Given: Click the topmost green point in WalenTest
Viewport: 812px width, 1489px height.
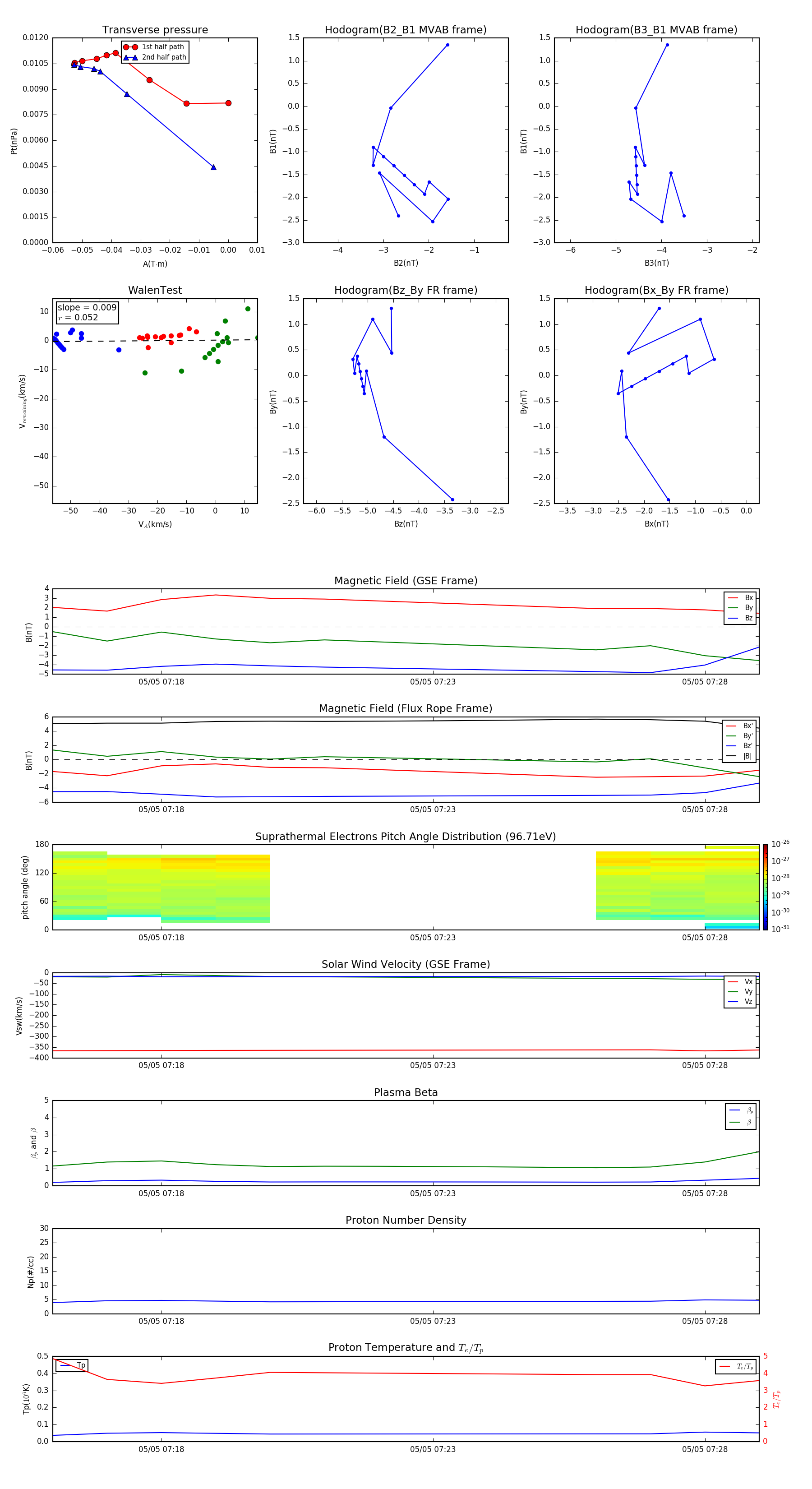Looking at the screenshot, I should pyautogui.click(x=247, y=309).
